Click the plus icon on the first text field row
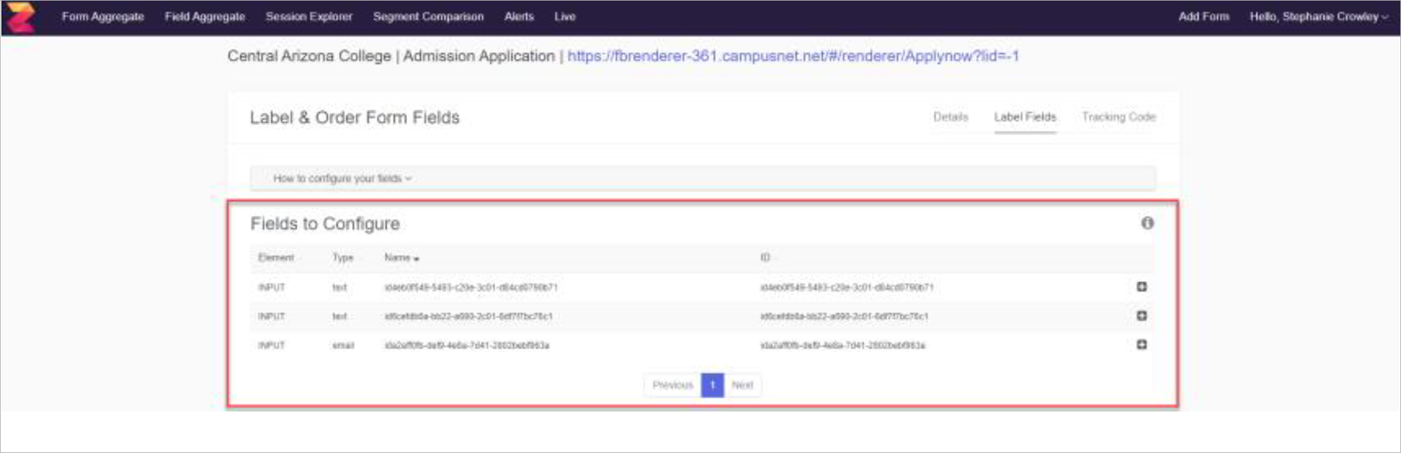 [x=1141, y=287]
